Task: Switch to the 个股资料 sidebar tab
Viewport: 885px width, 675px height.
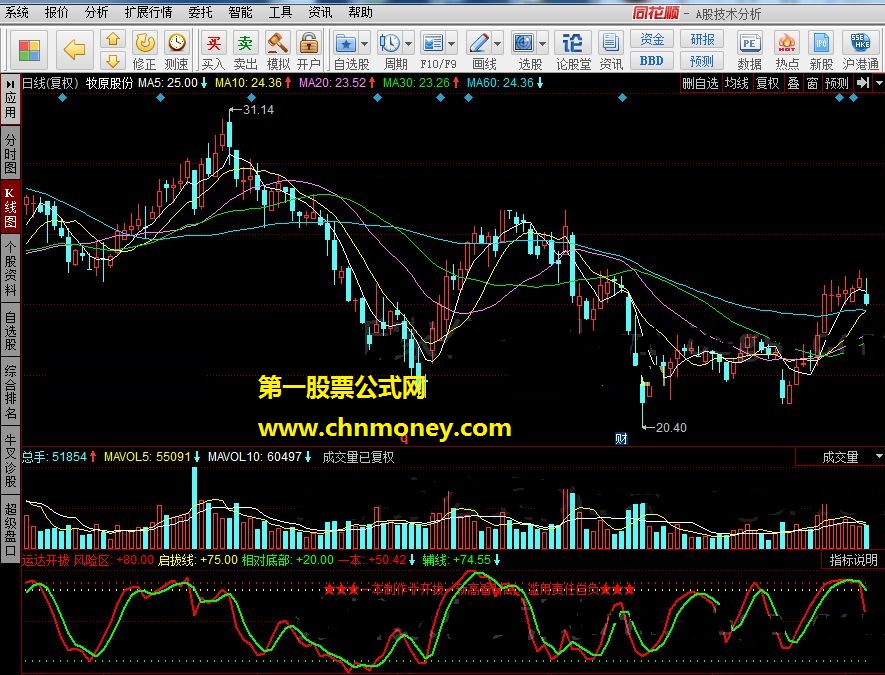Action: [x=10, y=268]
